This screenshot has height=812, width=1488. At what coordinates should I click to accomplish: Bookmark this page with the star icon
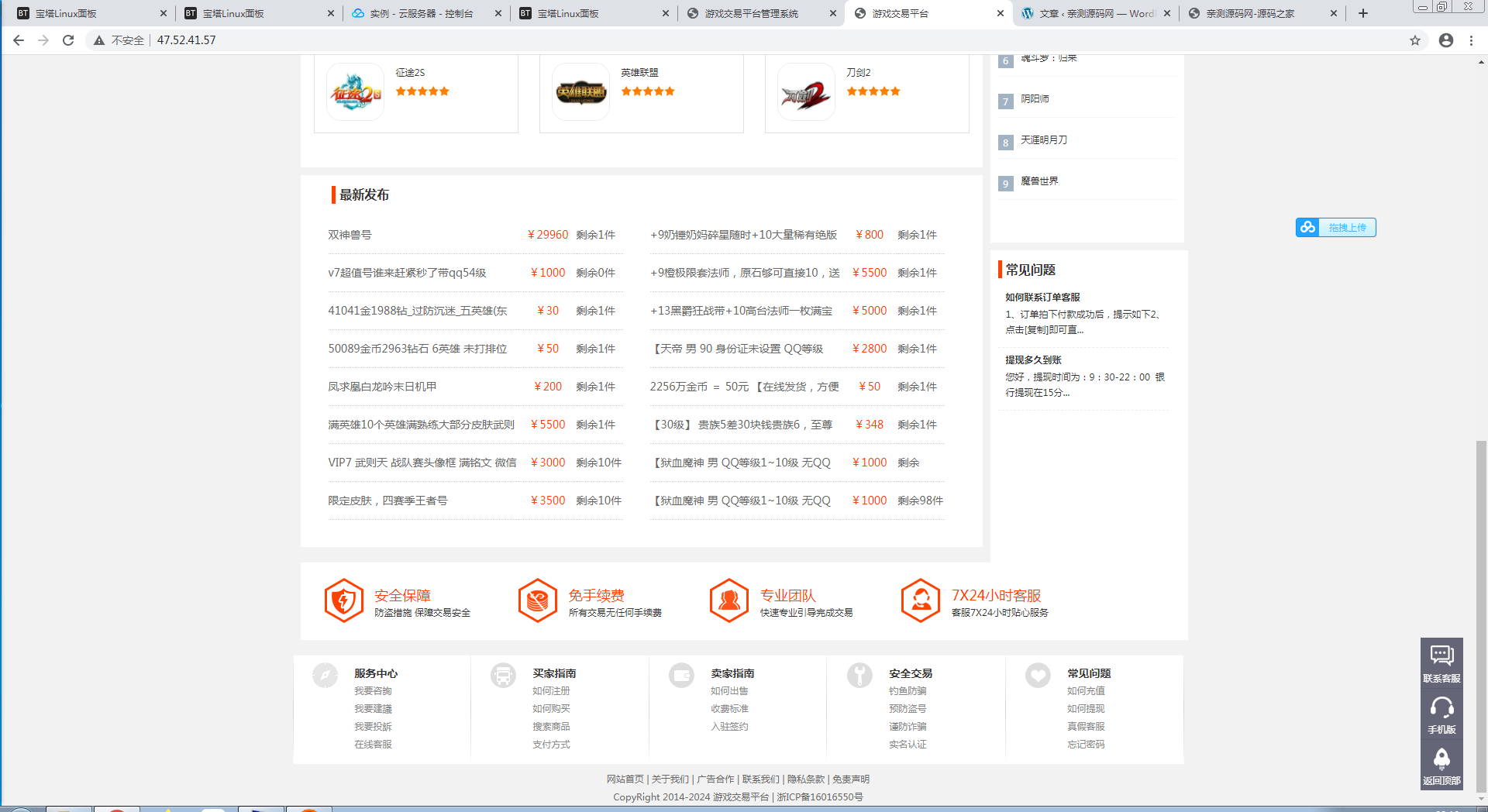coord(1415,40)
